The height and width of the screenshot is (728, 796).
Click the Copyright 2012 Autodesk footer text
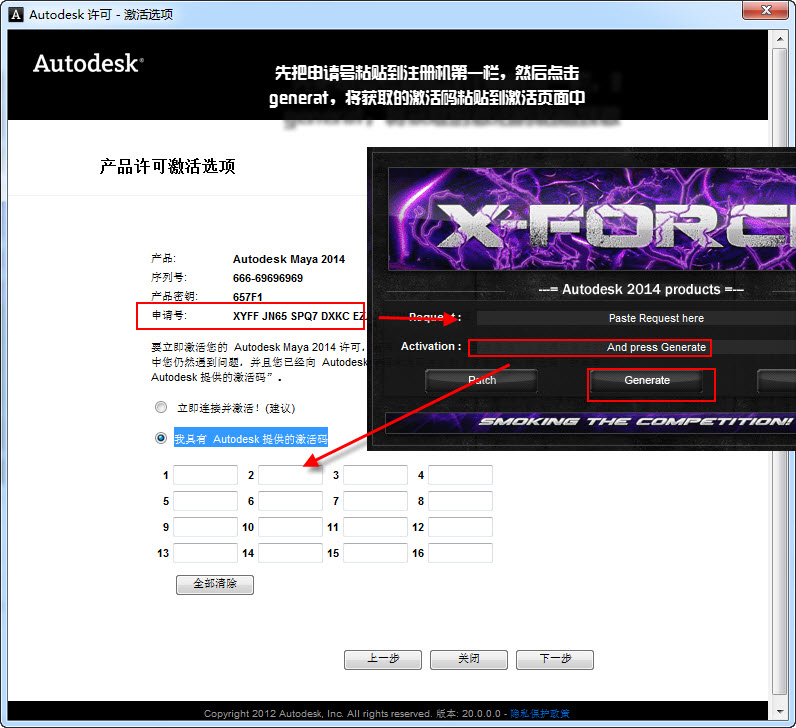(318, 713)
